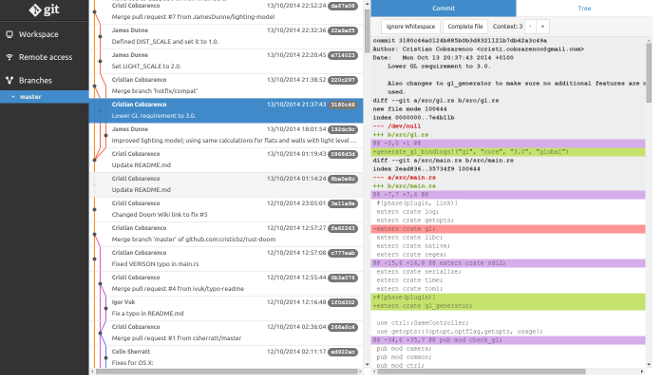Screen dimensions: 653x375
Task: Select commit 'Set LIGHT_SCALE to 2.0.'
Action: (226, 61)
